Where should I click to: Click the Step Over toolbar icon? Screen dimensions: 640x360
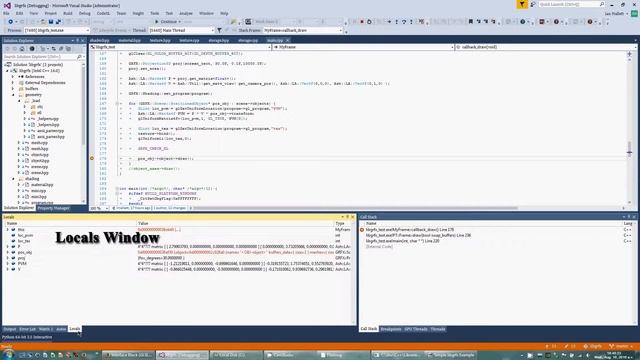tap(404, 22)
